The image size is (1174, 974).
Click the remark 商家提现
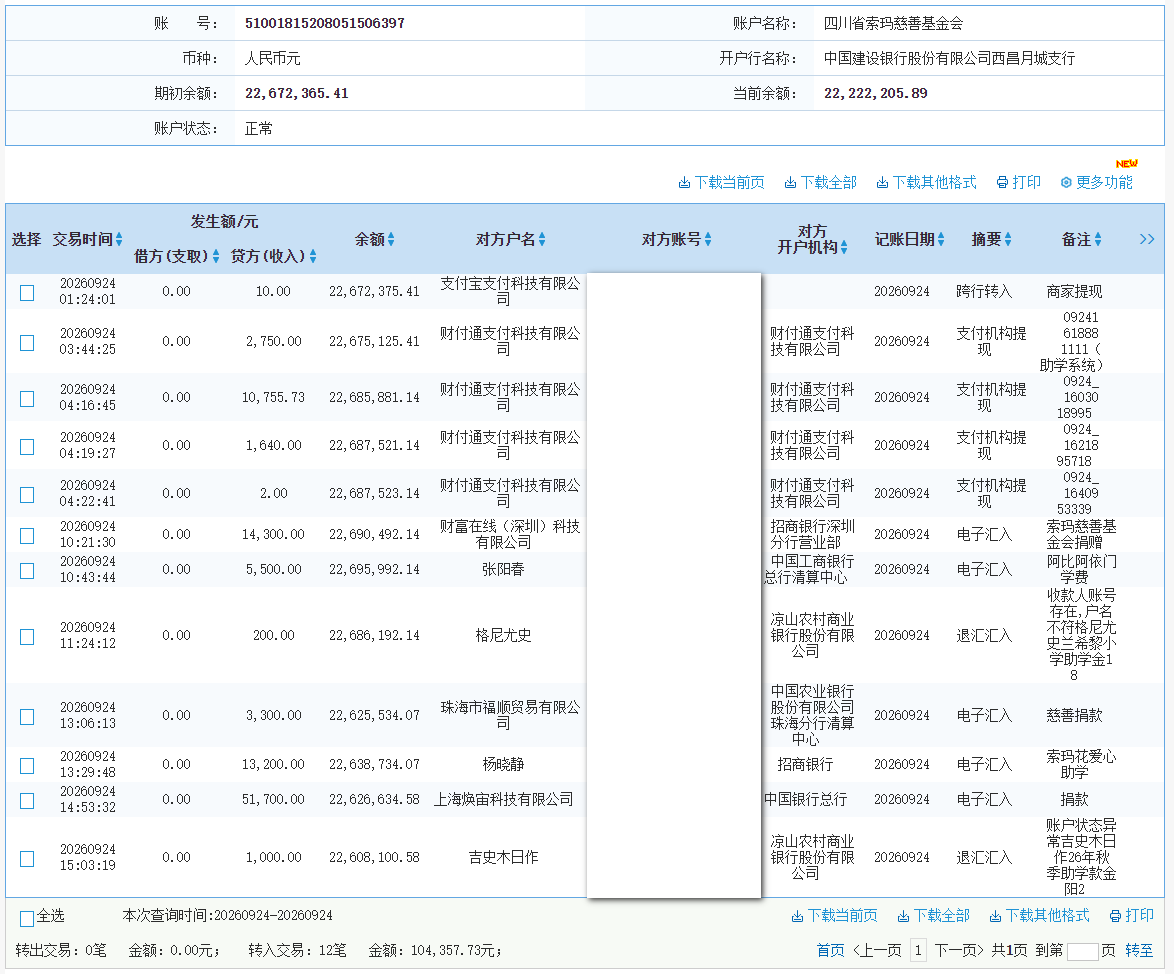(1074, 291)
